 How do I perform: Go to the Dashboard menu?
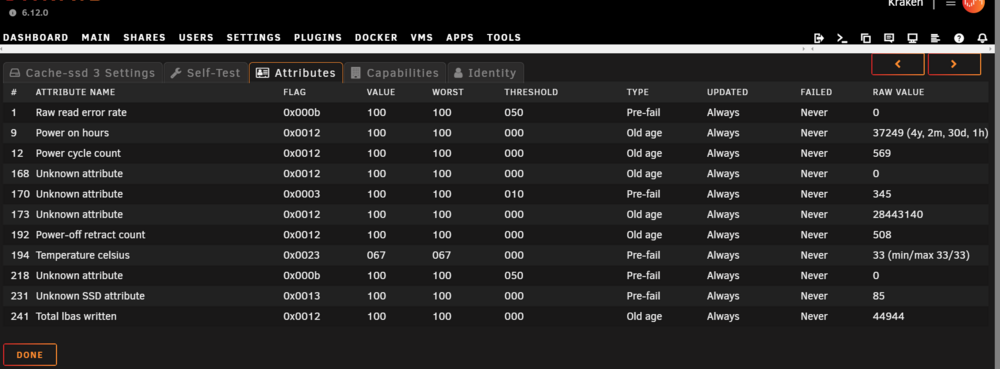[36, 38]
